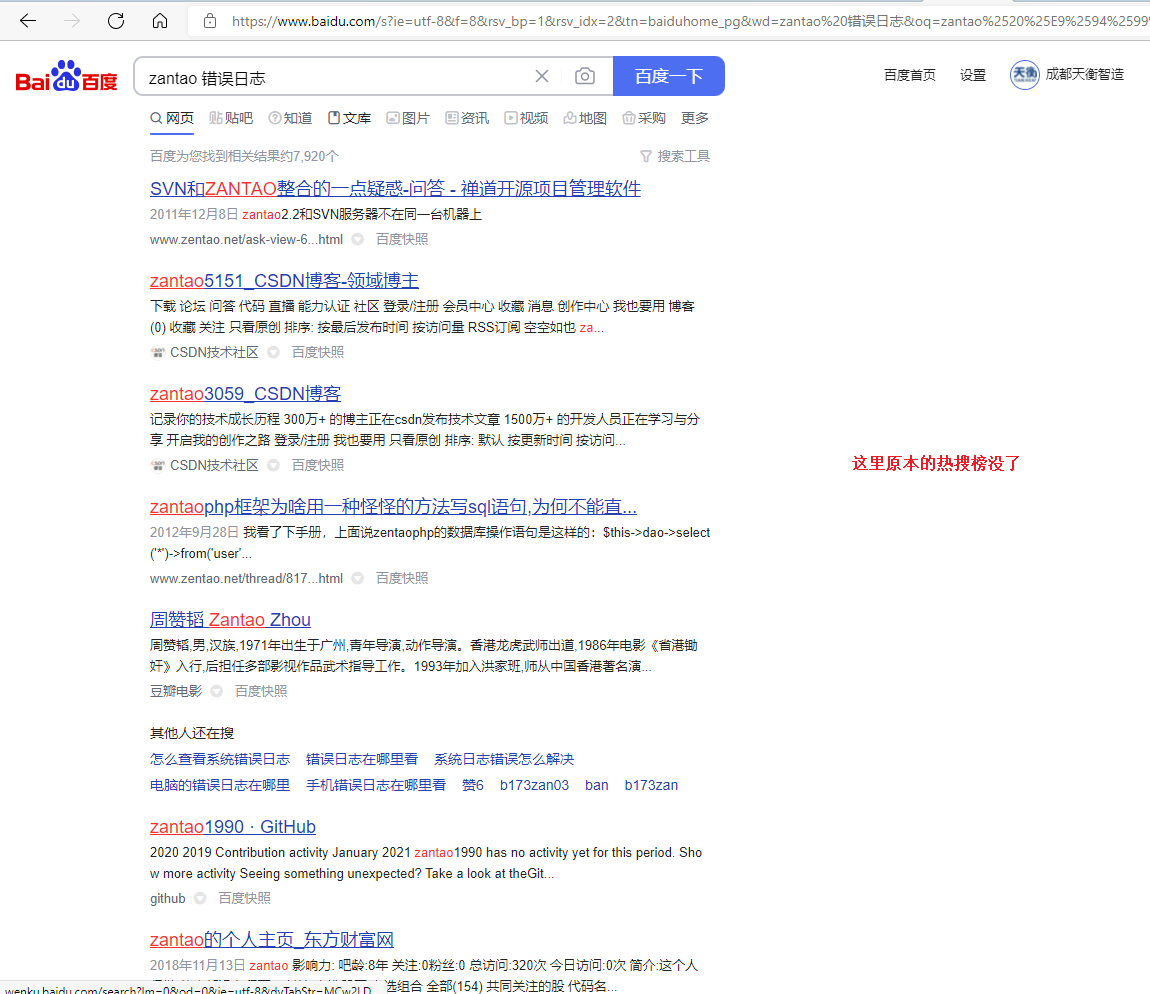
Task: Search 赞6 suggestion
Action: (x=473, y=785)
